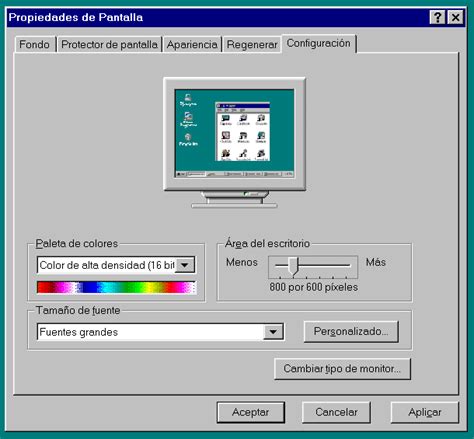Click the Cancelar button
The height and width of the screenshot is (439, 474).
point(336,412)
